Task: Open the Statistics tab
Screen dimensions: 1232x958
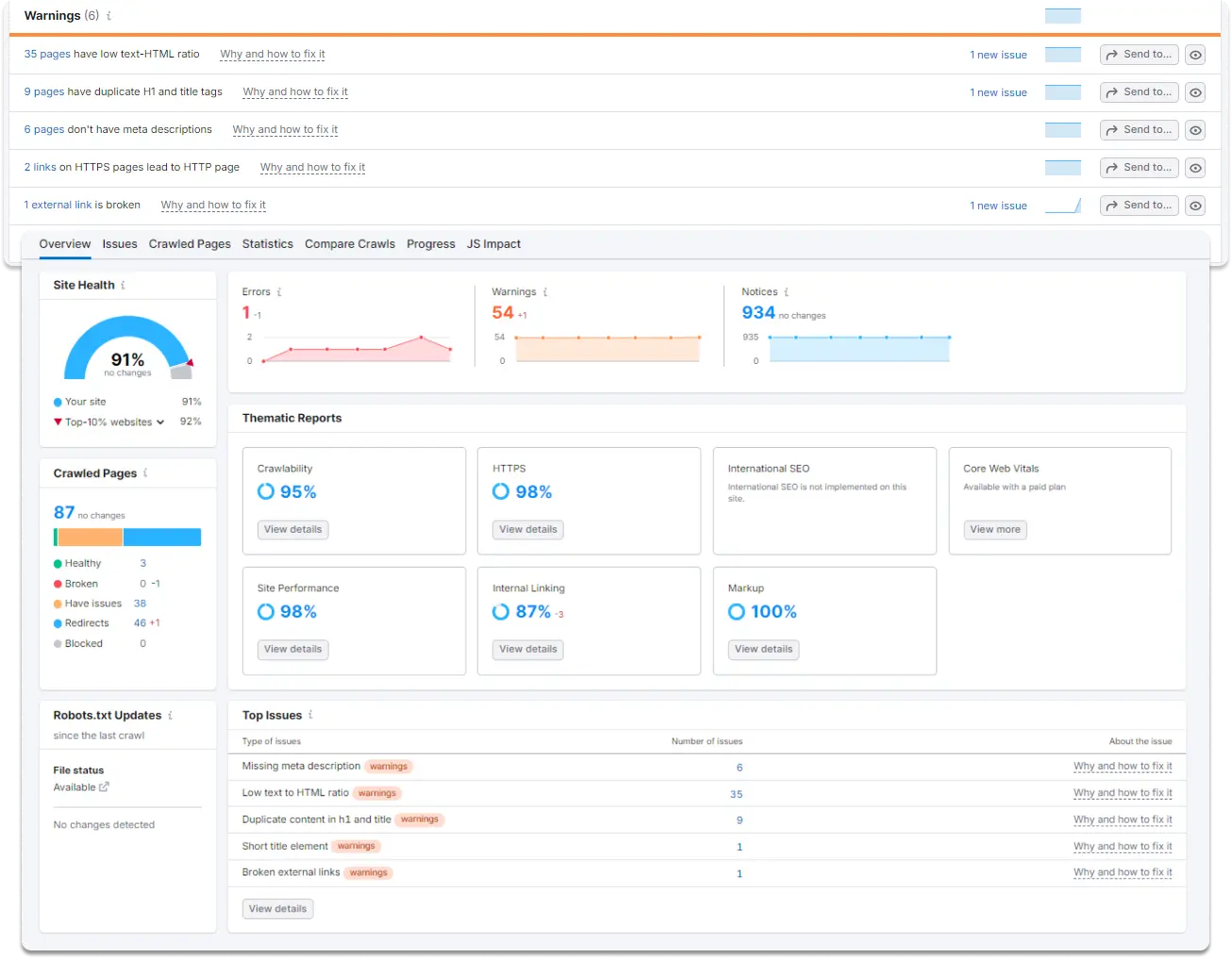Action: [x=268, y=244]
